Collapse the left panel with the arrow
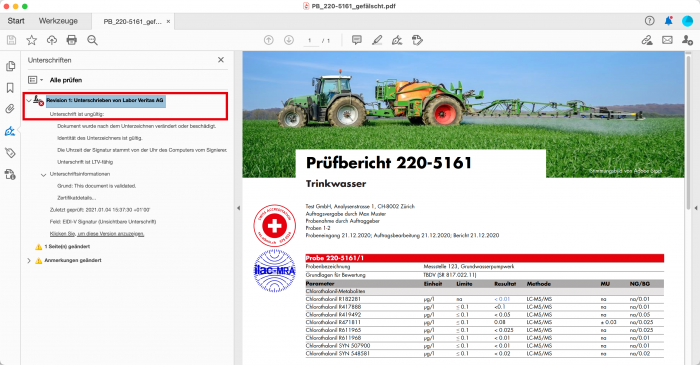This screenshot has height=365, width=700. [x=238, y=208]
